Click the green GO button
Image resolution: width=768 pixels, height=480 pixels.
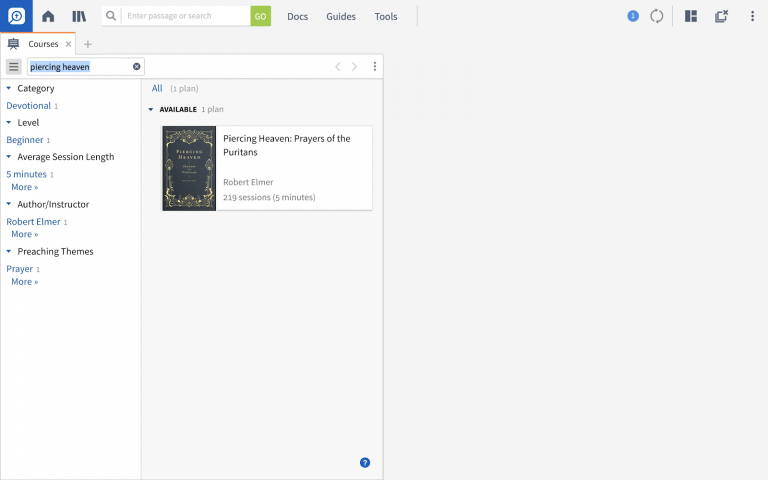point(261,16)
